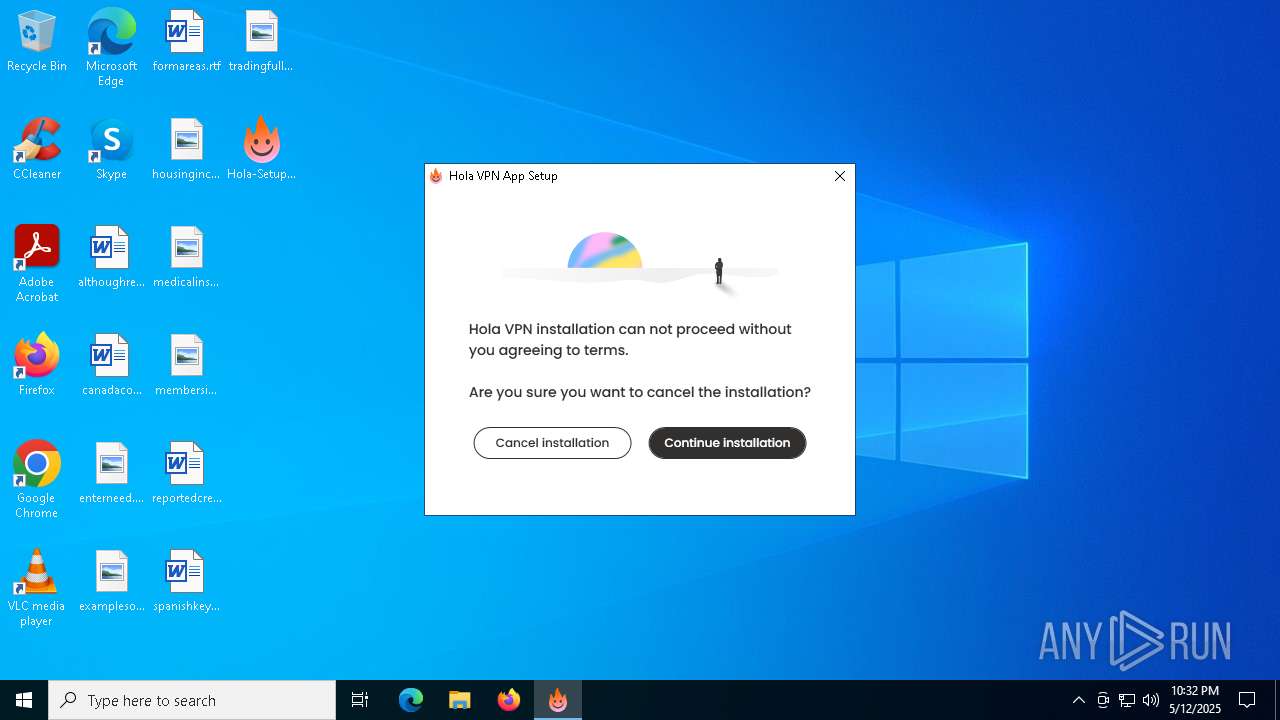The image size is (1280, 720).
Task: Select the Skype desktop shortcut
Action: [111, 150]
